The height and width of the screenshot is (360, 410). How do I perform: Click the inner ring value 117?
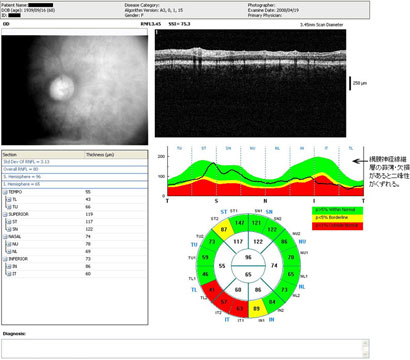238,241
